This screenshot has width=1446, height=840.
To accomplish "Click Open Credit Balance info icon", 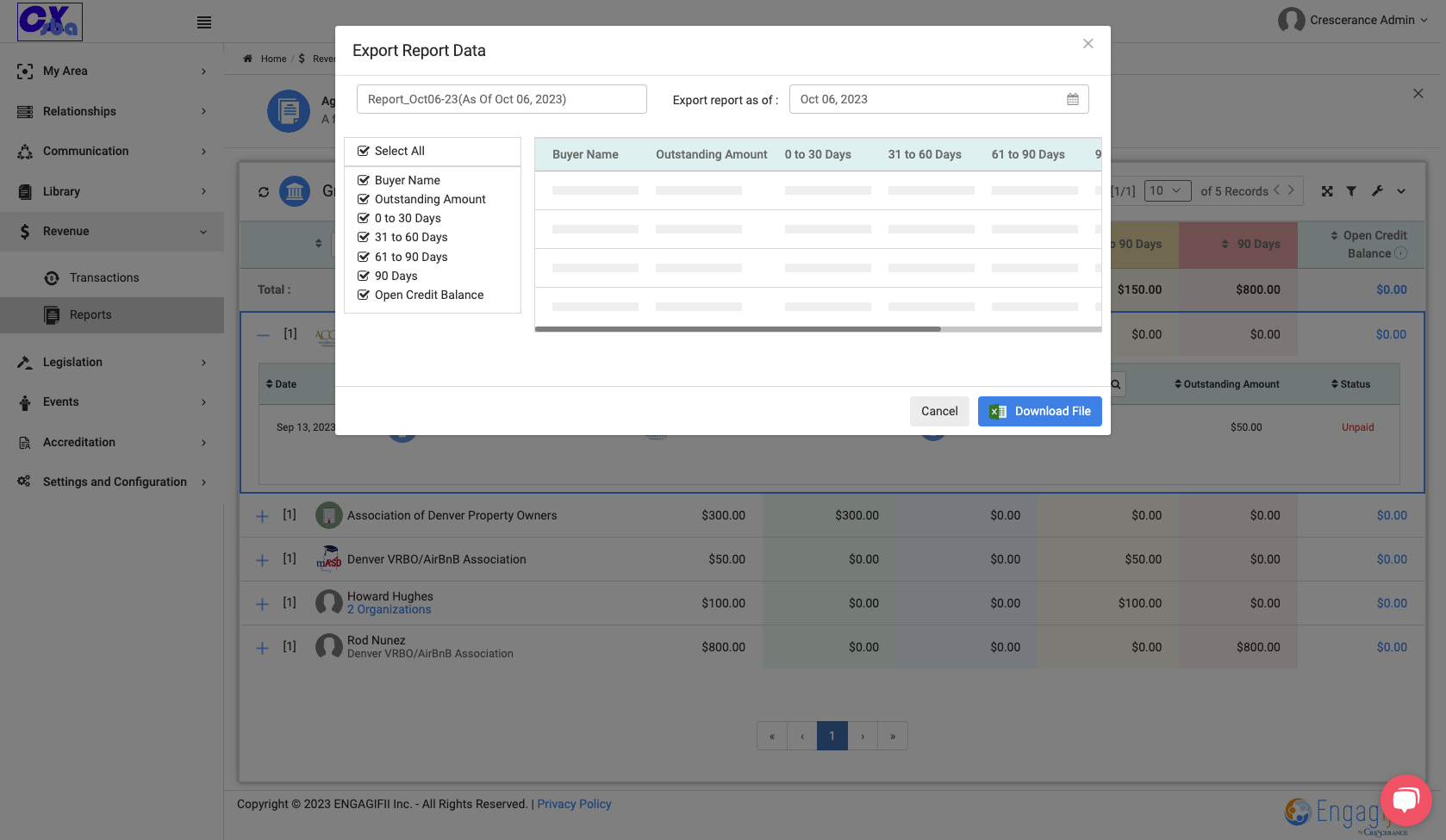I will tap(1400, 253).
